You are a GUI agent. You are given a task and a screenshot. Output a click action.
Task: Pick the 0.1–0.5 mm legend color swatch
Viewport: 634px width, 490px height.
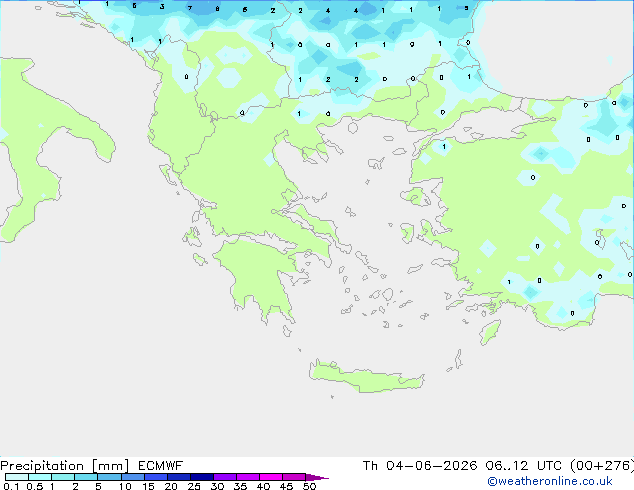tap(17, 477)
